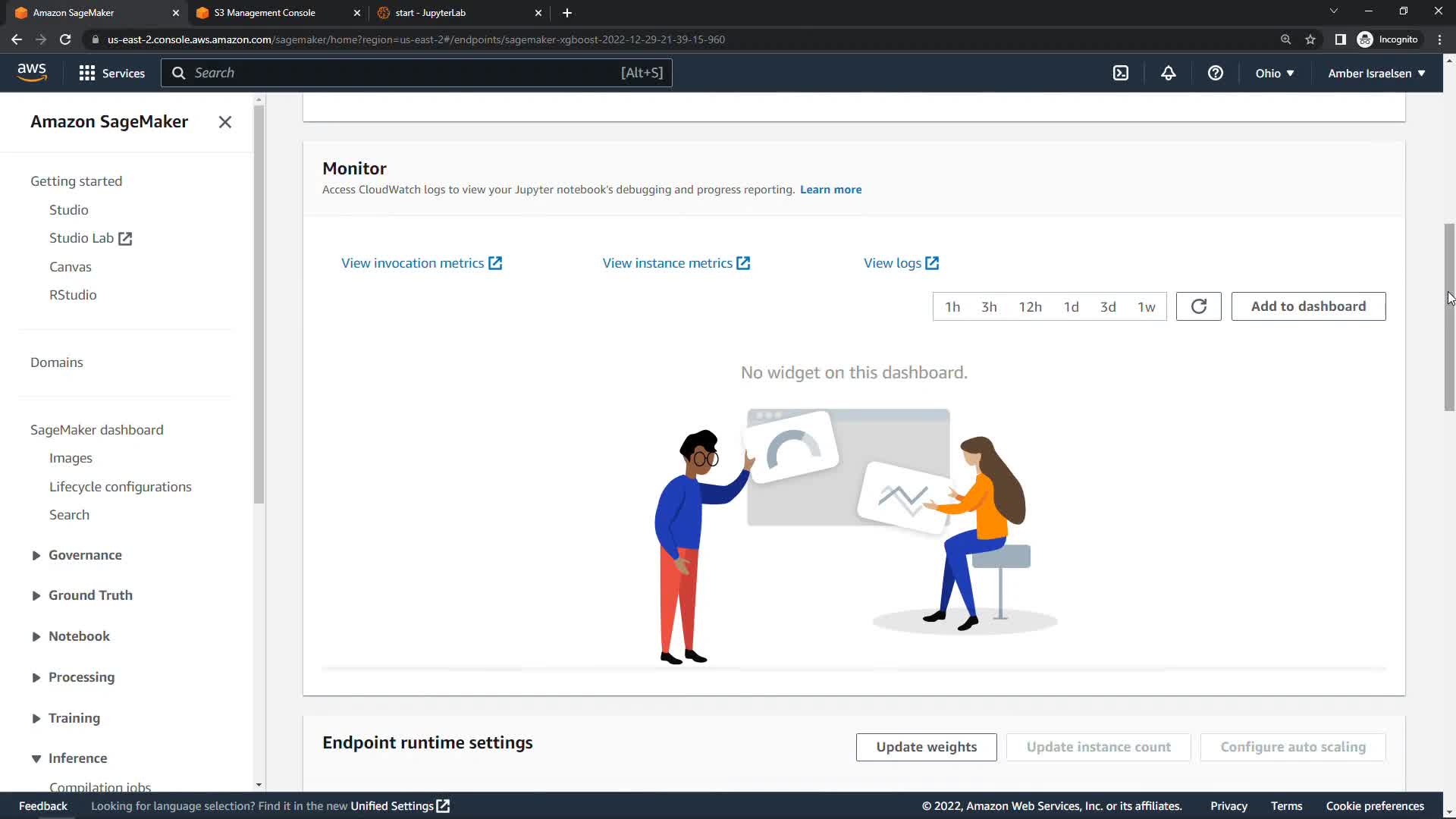1456x819 pixels.
Task: Switch to start - JupyterLab tab
Action: tap(430, 13)
